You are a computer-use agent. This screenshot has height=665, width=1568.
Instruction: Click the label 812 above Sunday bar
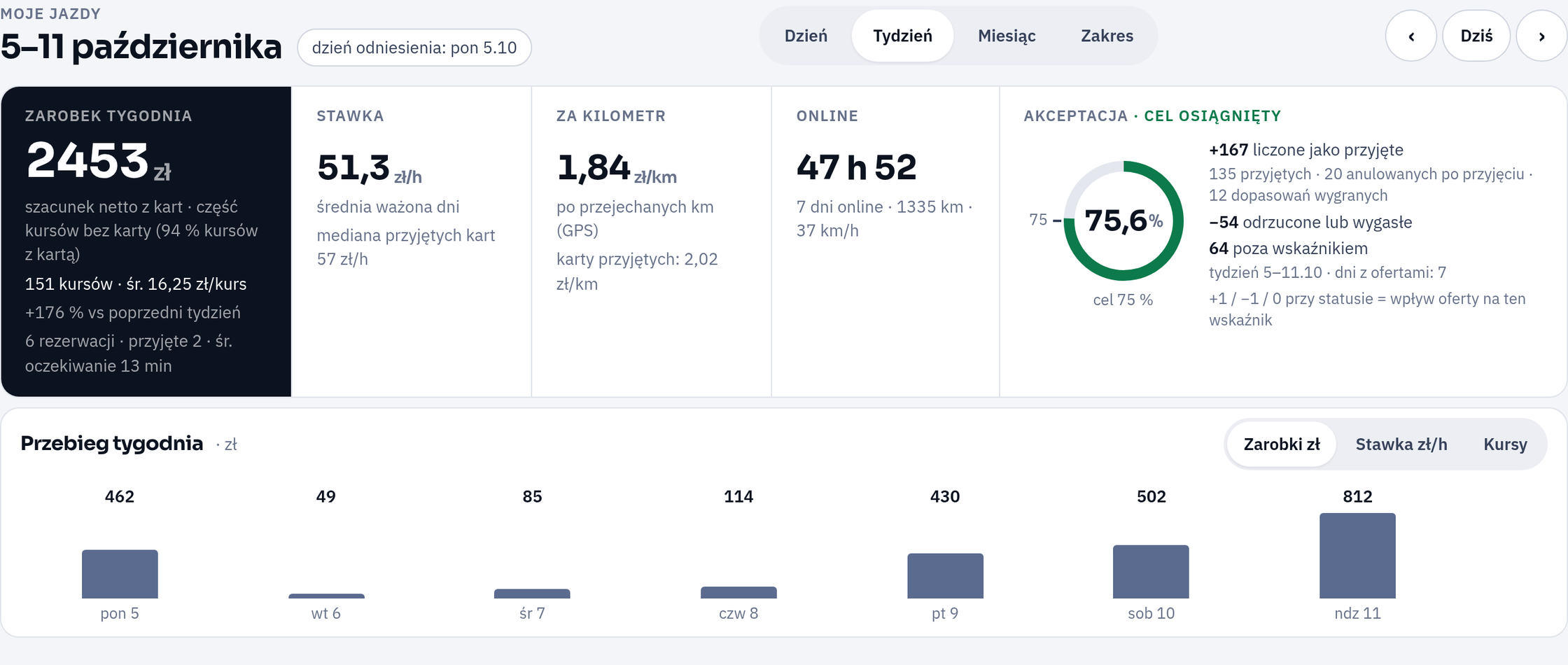(x=1357, y=496)
